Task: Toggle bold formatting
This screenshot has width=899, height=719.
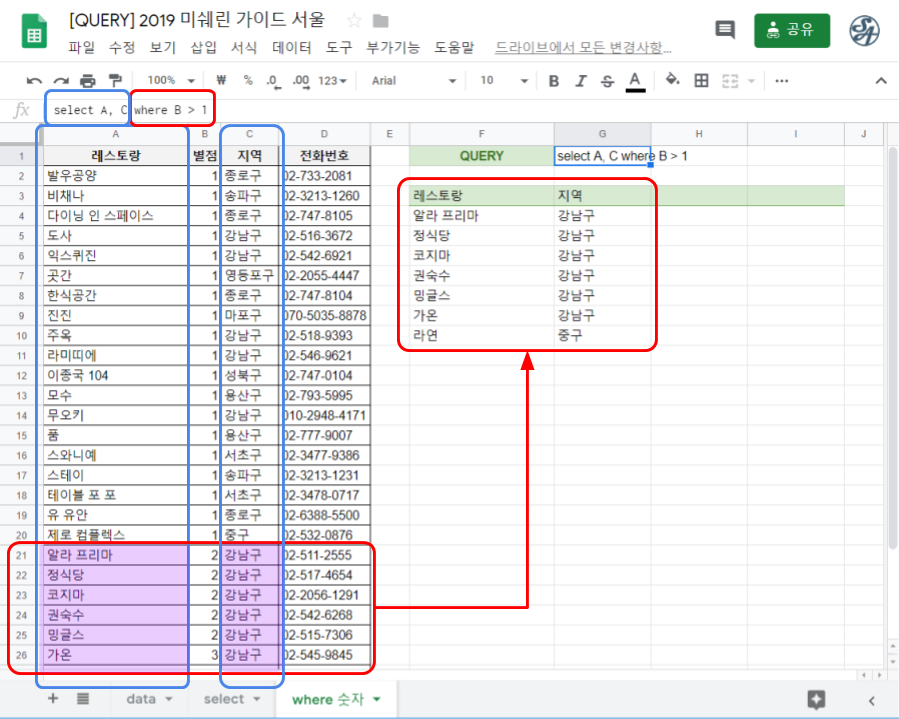Action: [x=553, y=81]
